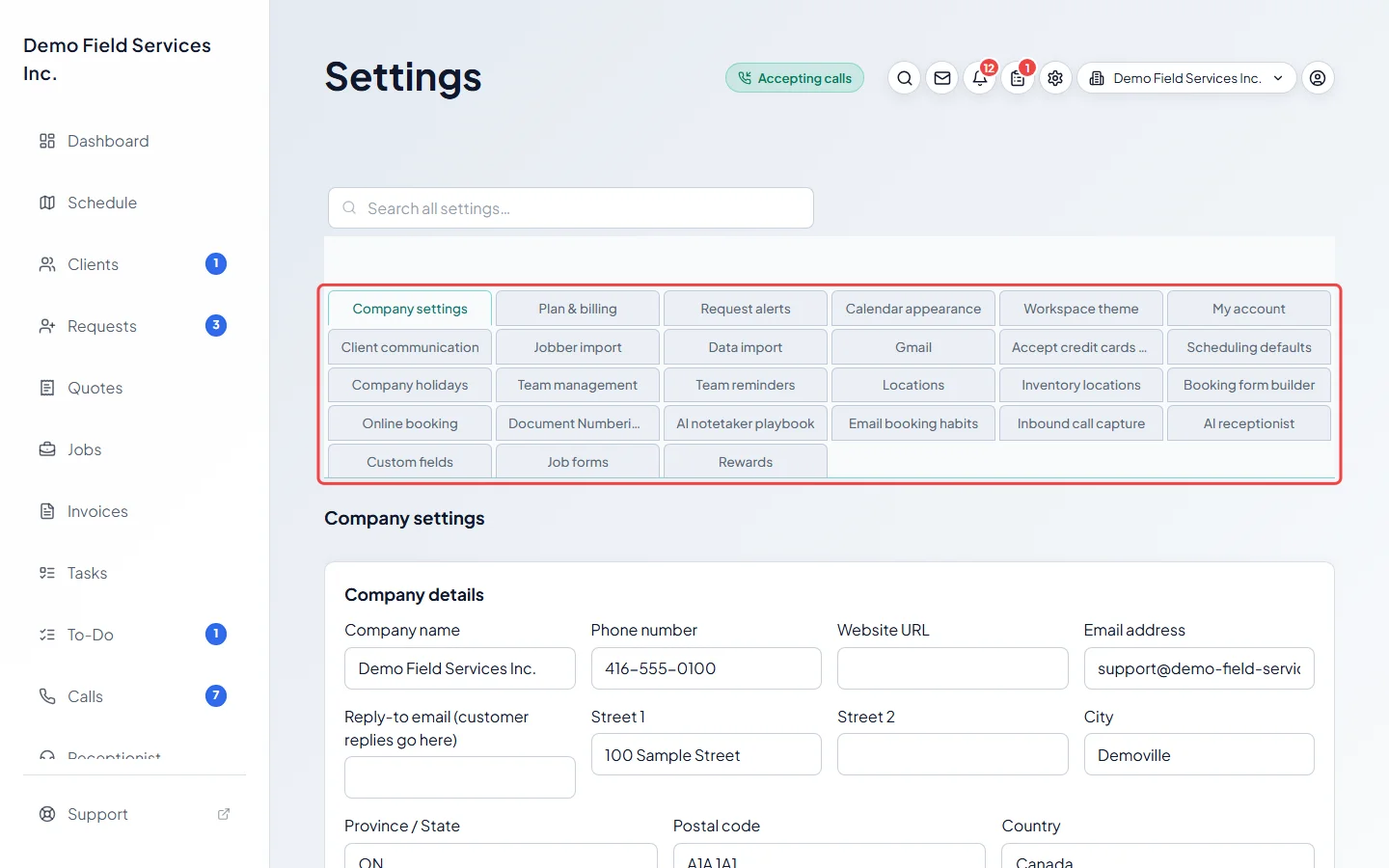Select the Calendar appearance tab
The height and width of the screenshot is (868, 1389).
pyautogui.click(x=913, y=309)
